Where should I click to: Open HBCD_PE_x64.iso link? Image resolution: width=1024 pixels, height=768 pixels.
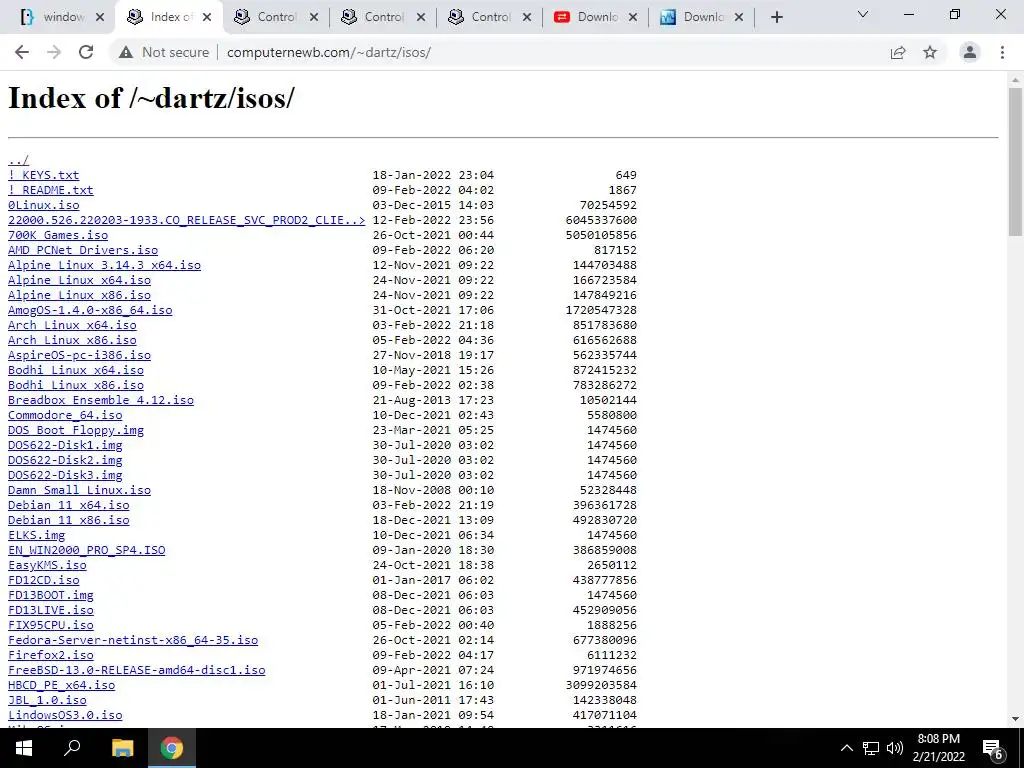(x=61, y=686)
